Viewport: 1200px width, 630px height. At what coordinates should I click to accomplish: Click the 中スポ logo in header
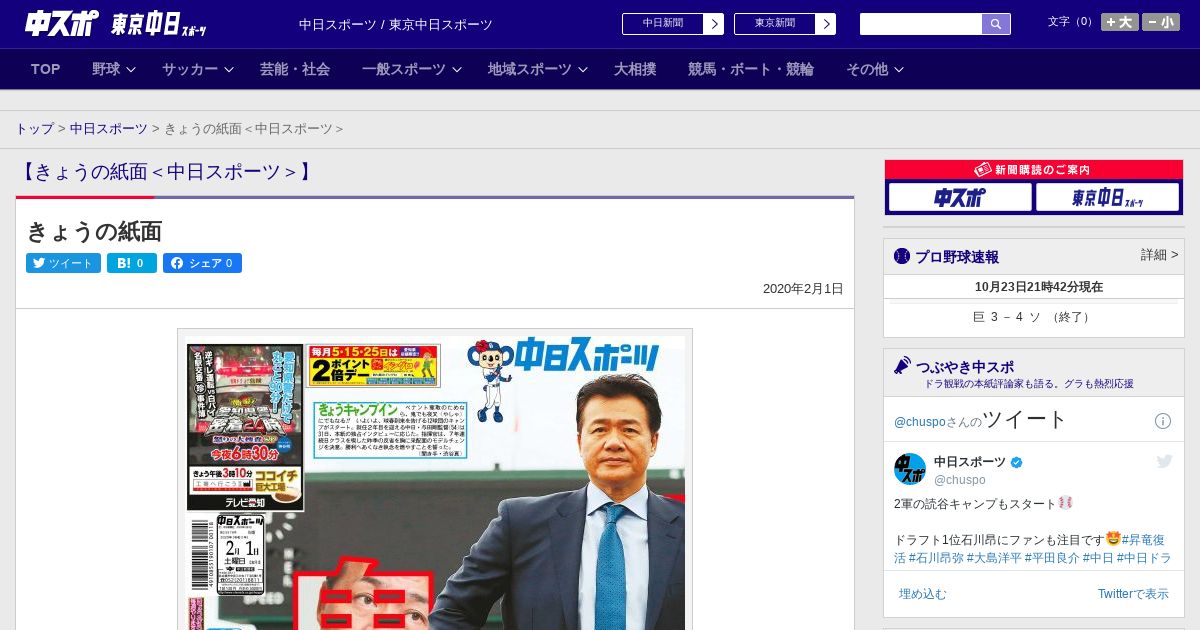(61, 23)
